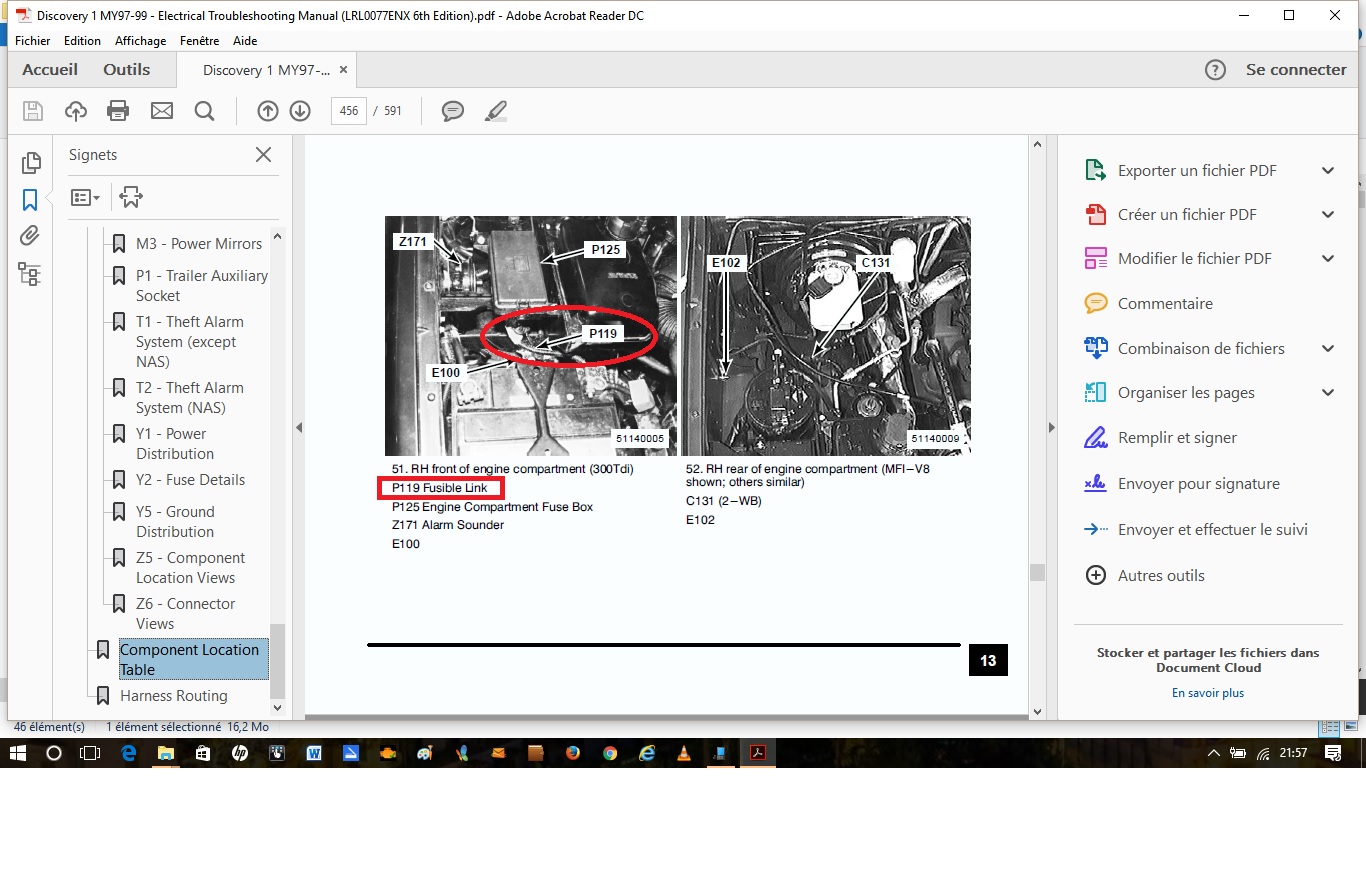The image size is (1366, 896).
Task: Select the highlighter pen tool
Action: 496,111
